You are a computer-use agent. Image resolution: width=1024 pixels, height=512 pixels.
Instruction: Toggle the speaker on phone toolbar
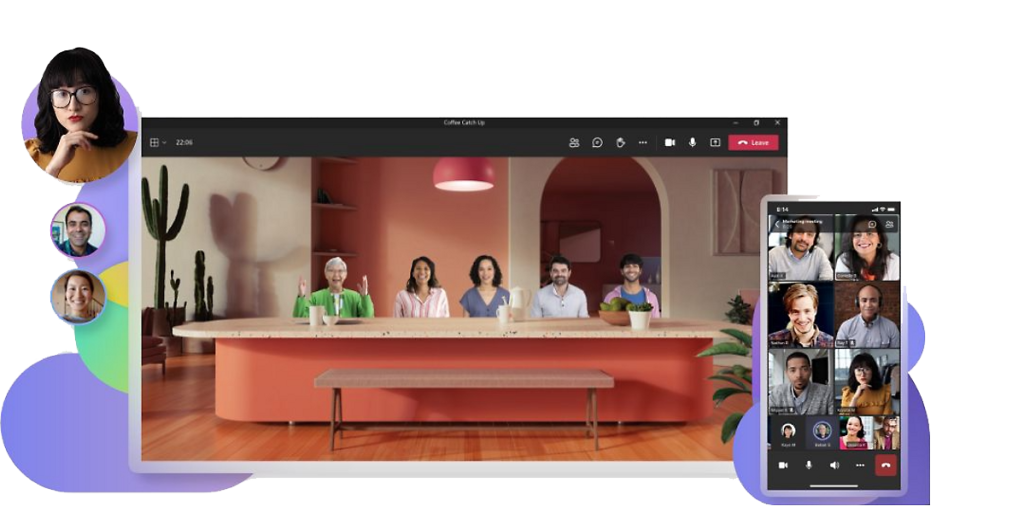click(x=834, y=465)
